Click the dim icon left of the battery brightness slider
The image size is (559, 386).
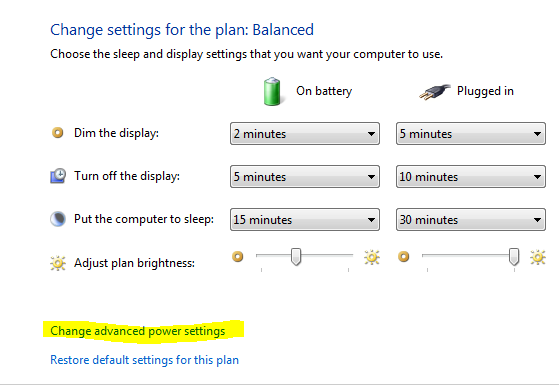click(x=237, y=257)
